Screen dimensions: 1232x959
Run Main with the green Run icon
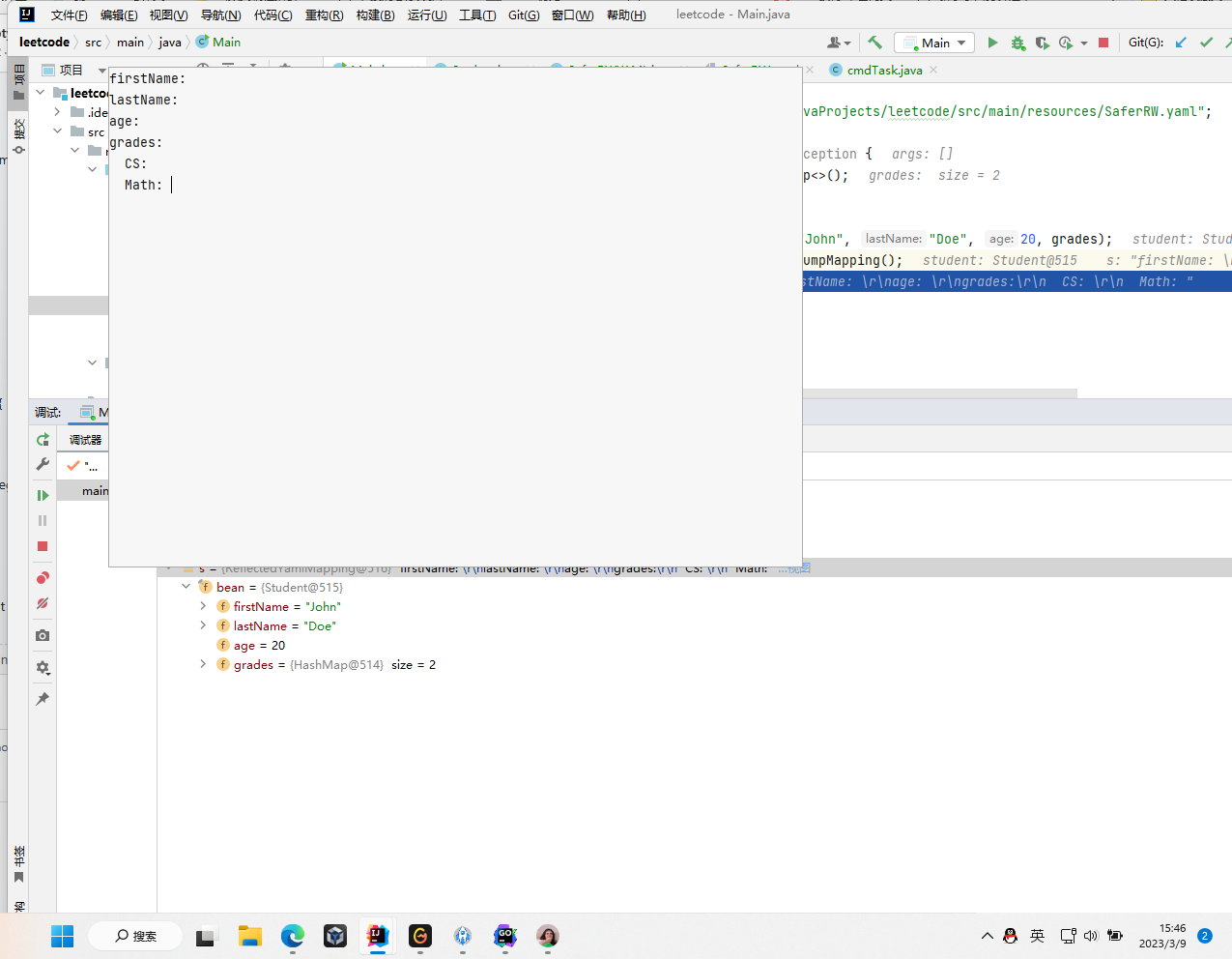click(x=993, y=43)
